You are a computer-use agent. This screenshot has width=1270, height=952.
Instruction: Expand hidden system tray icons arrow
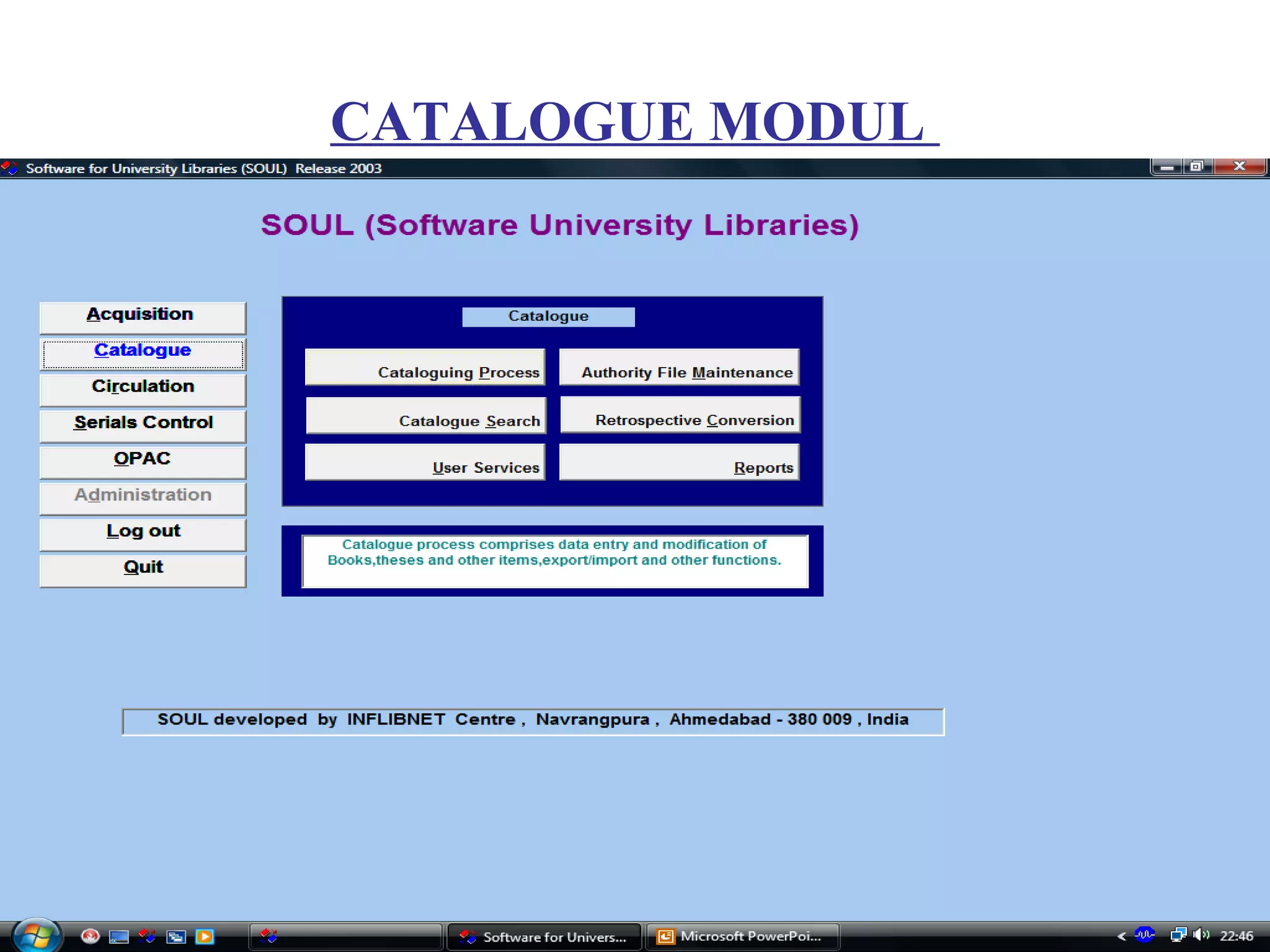[x=1121, y=937]
